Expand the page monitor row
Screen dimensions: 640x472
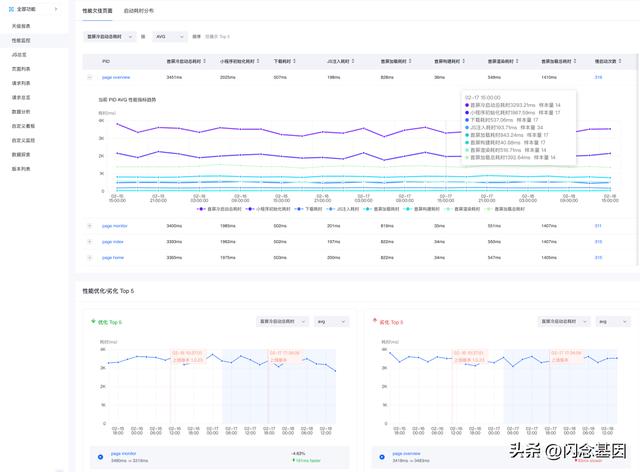pos(90,226)
